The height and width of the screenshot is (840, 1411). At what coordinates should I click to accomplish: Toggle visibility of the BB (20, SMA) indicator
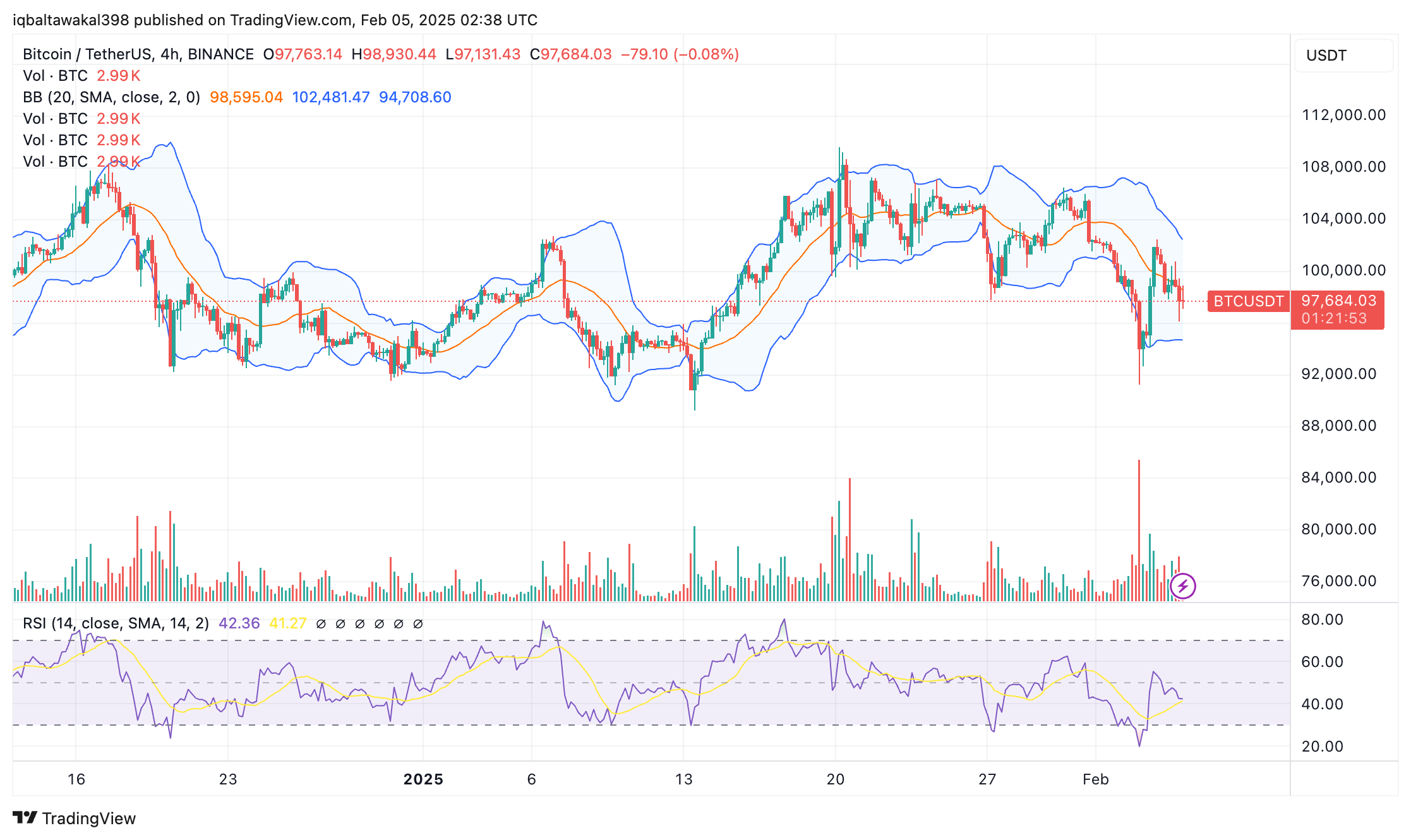111,97
